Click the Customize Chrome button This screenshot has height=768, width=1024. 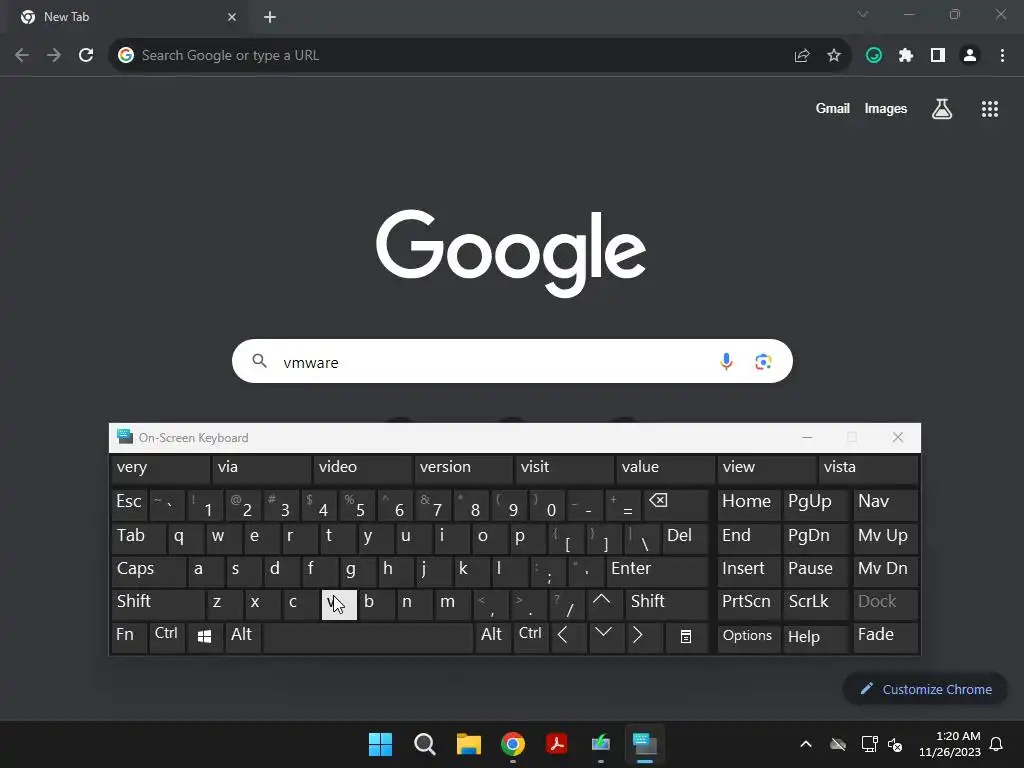click(x=925, y=690)
